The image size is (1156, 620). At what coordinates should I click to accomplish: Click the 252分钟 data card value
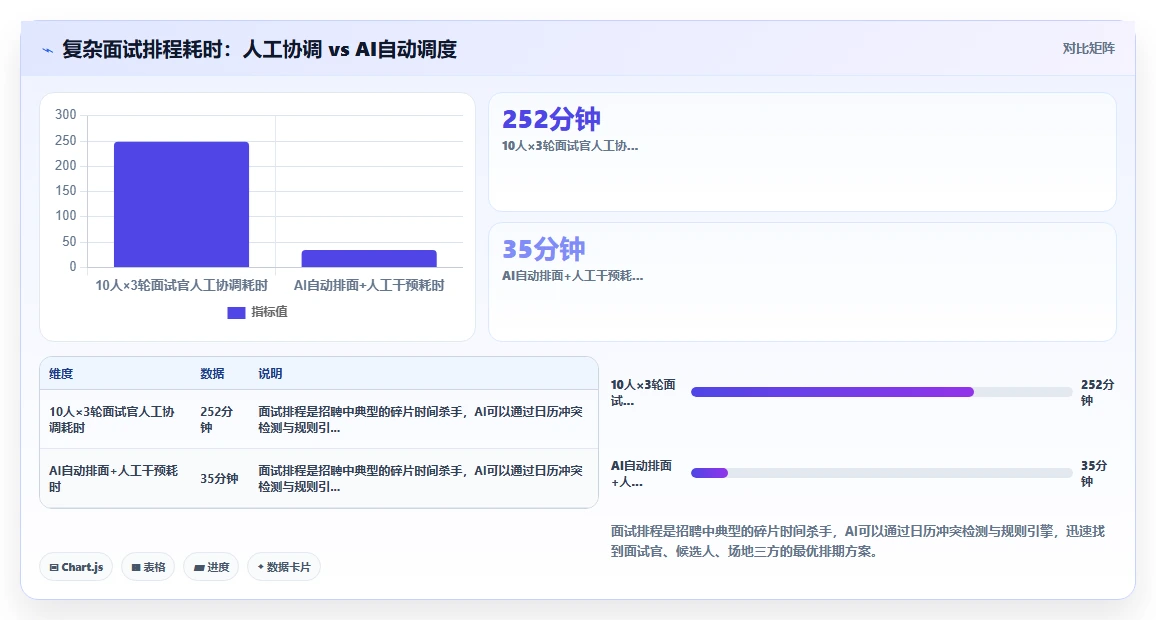point(551,119)
